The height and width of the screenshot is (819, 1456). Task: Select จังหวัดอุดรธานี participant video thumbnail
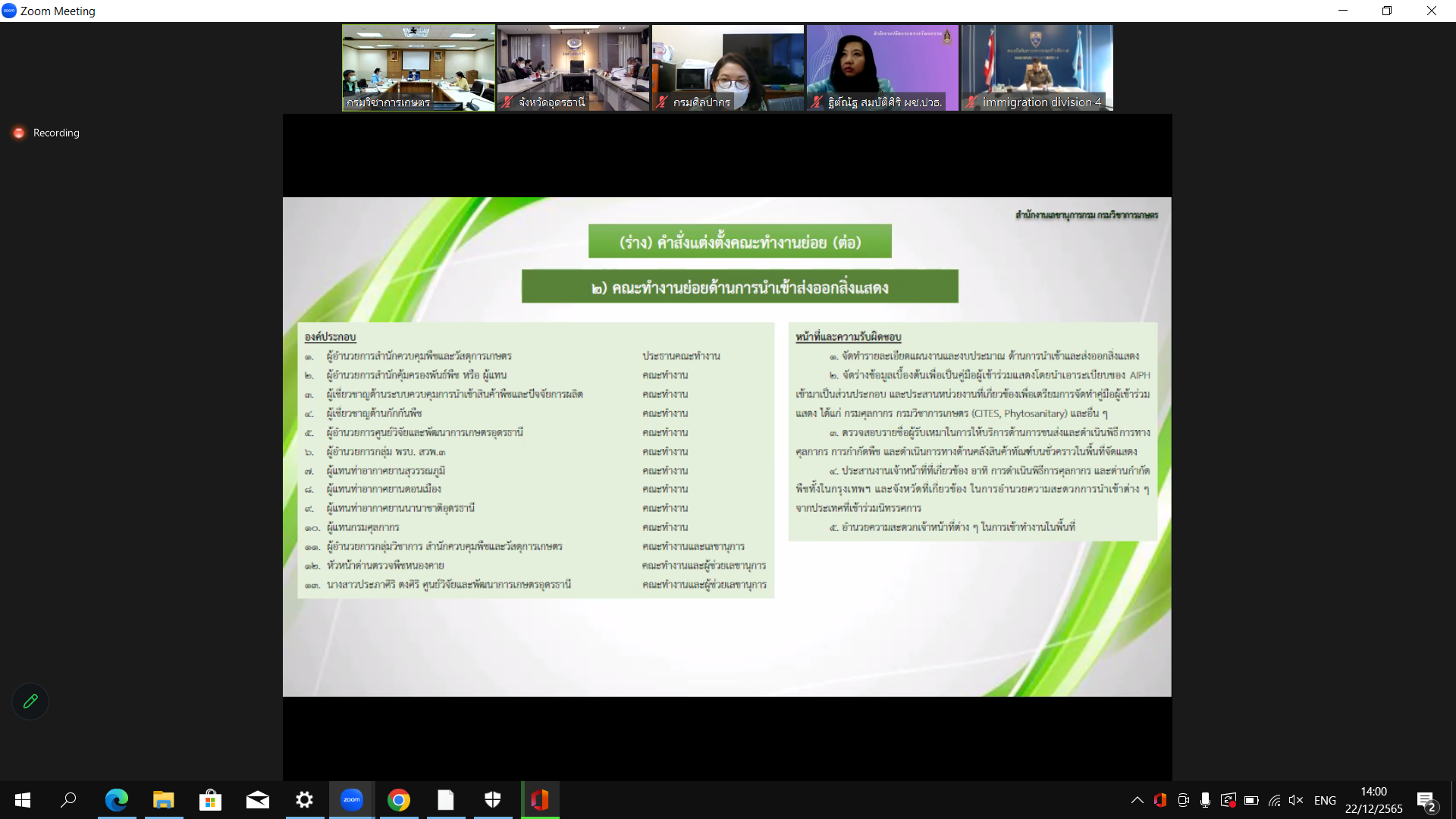(573, 67)
